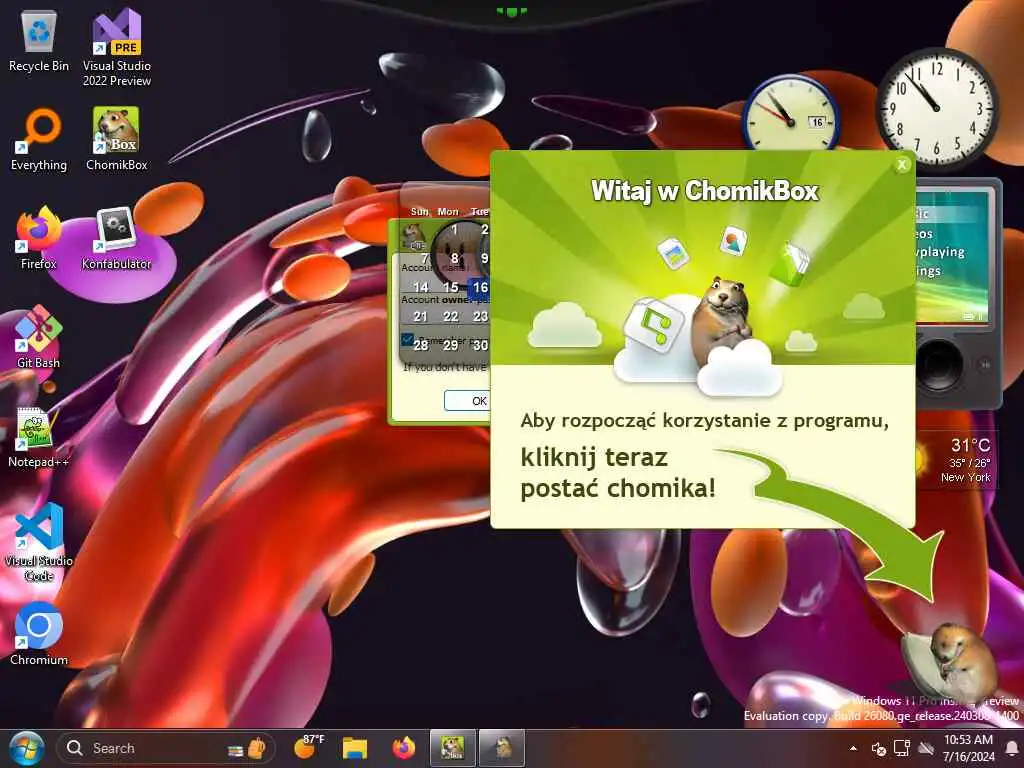This screenshot has width=1024, height=768.
Task: Open Visual Studio 2022 Preview shortcut
Action: [x=117, y=47]
